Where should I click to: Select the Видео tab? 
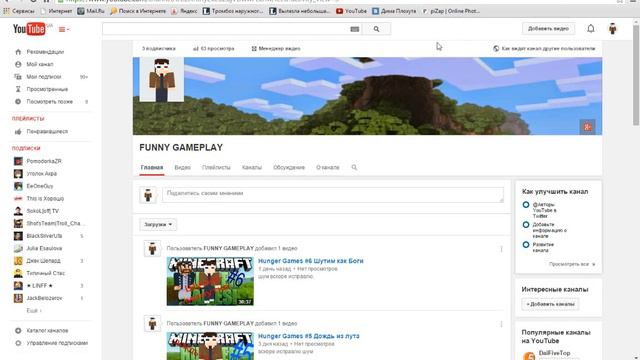tap(182, 167)
